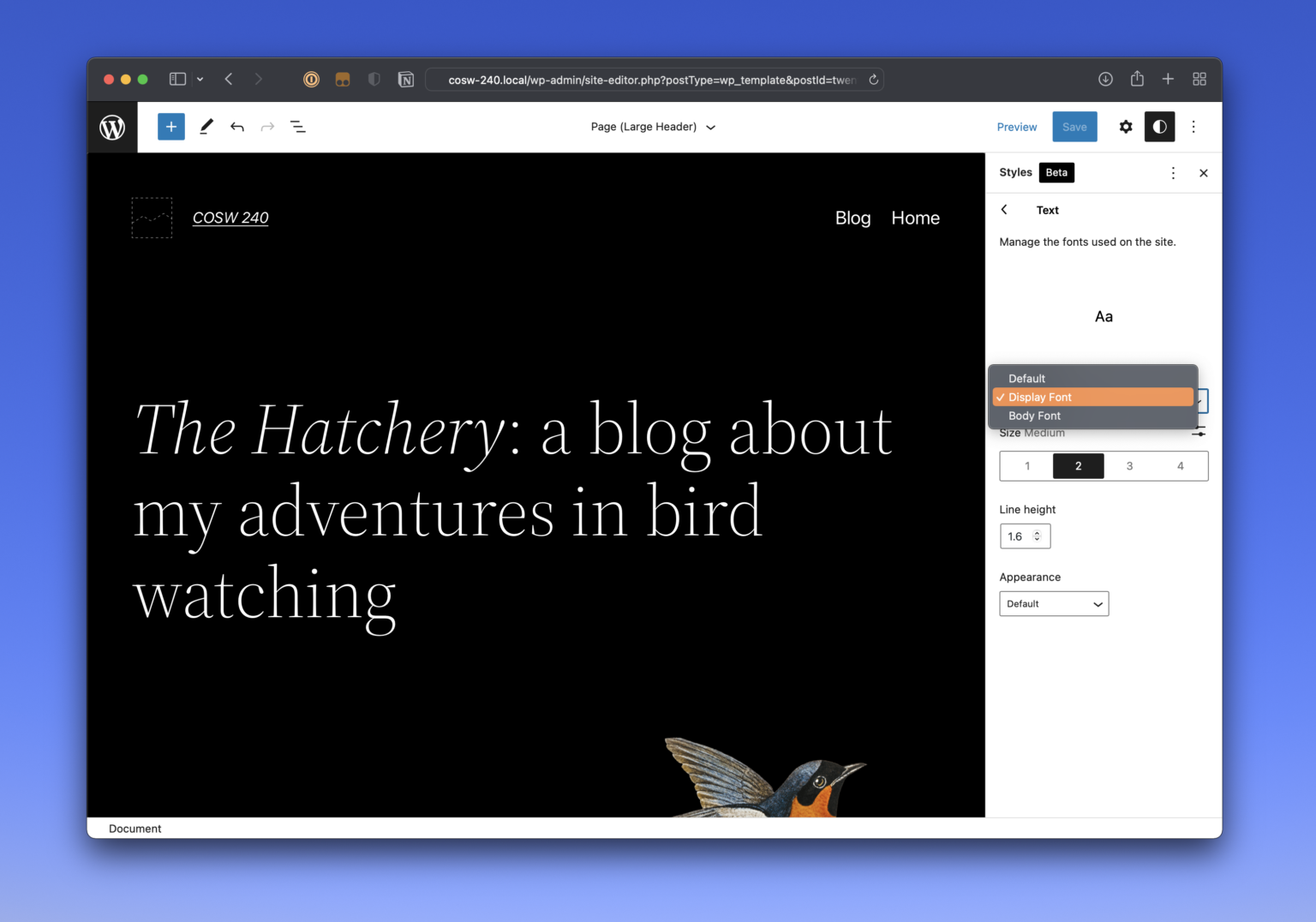Open the Settings gear icon
The width and height of the screenshot is (1316, 922).
1126,127
